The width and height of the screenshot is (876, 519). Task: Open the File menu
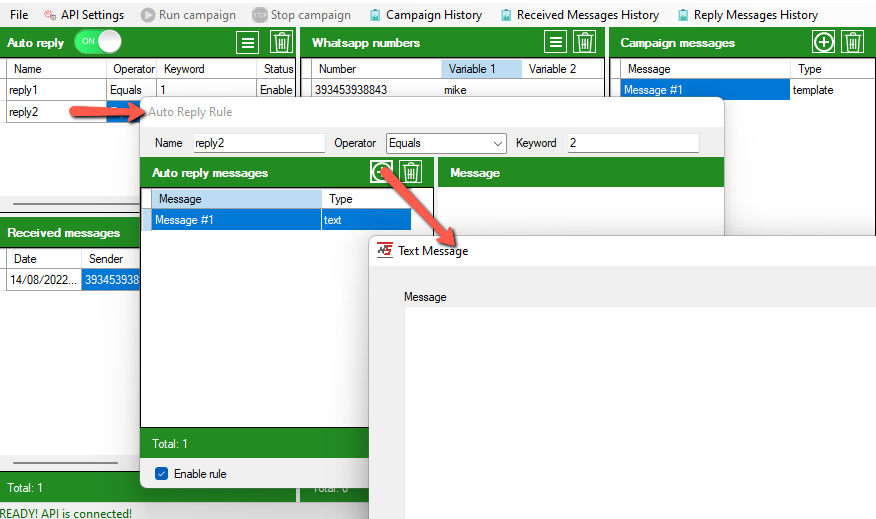coord(19,15)
